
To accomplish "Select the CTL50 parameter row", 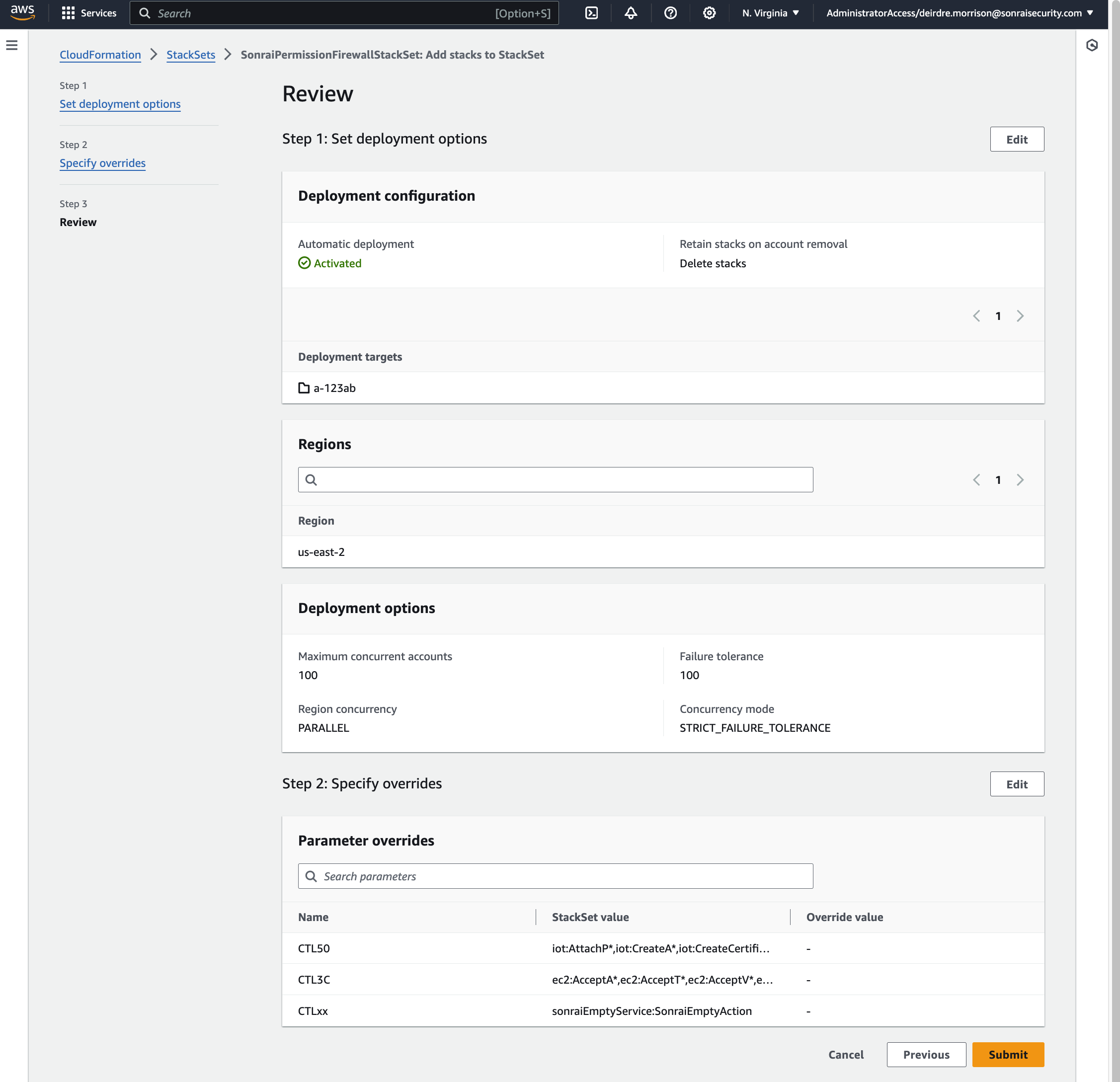I will 663,948.
